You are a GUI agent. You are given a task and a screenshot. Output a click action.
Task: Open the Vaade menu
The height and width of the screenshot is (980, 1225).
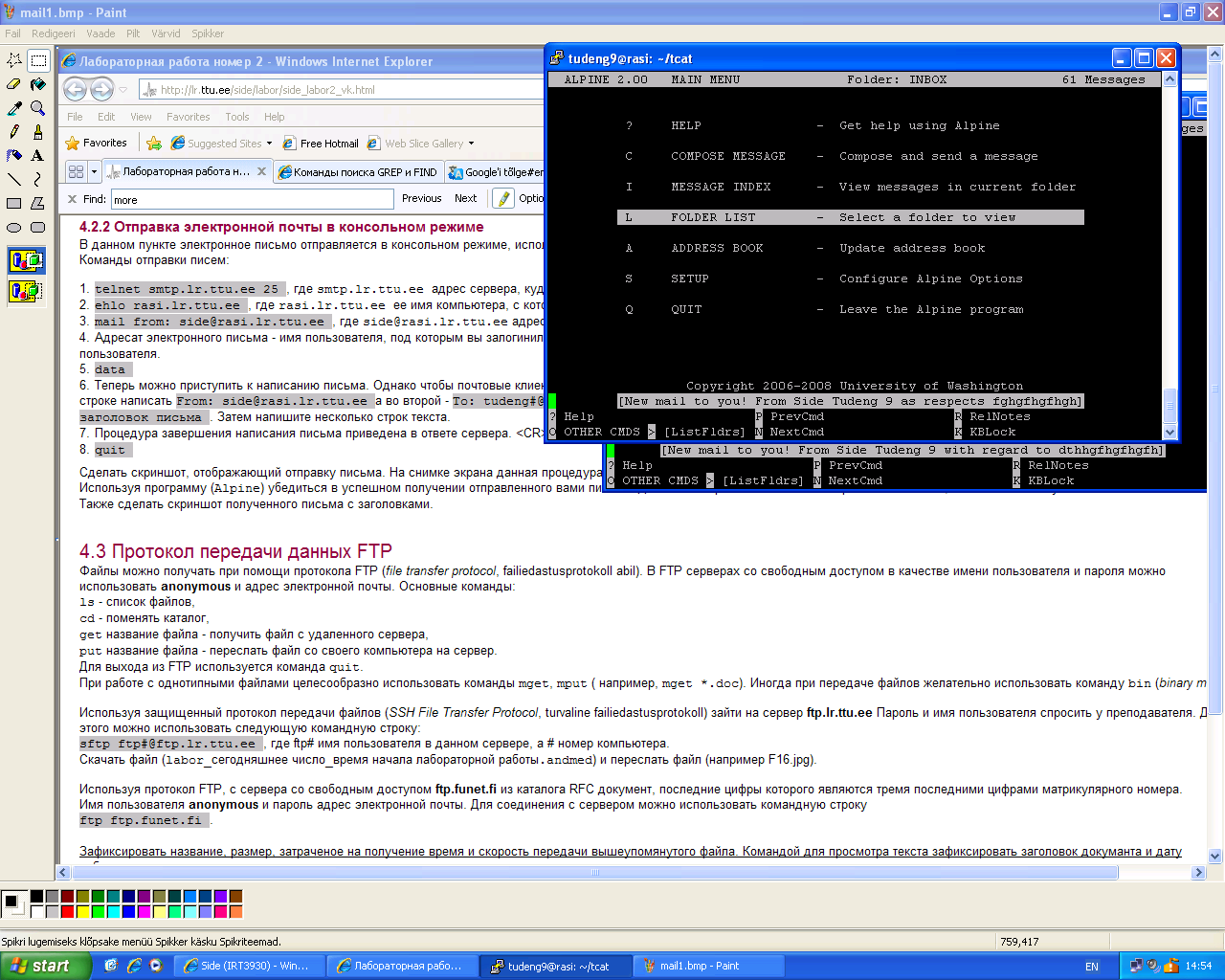tap(100, 33)
